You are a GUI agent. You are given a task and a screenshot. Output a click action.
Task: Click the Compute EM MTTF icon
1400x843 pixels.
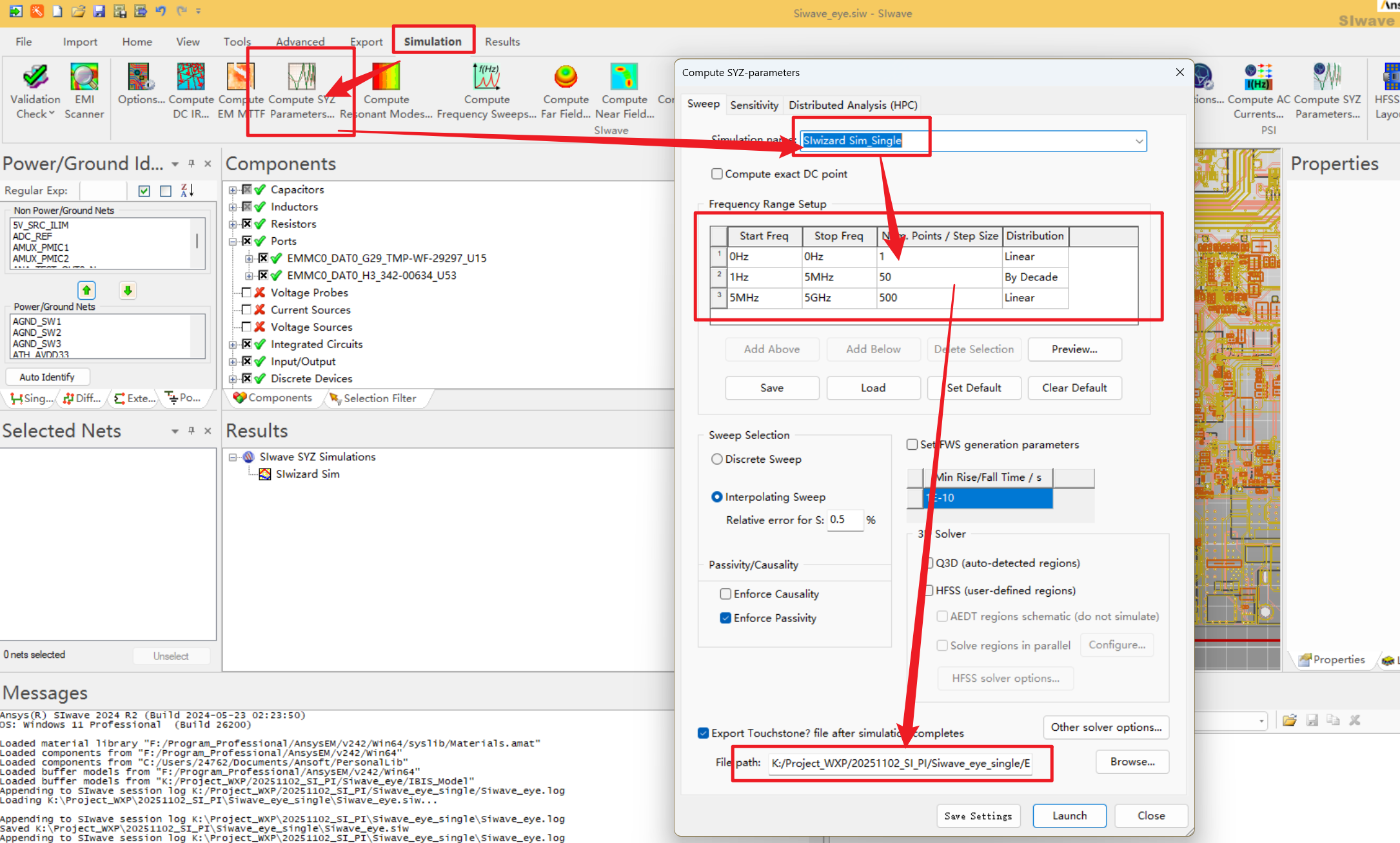click(241, 77)
